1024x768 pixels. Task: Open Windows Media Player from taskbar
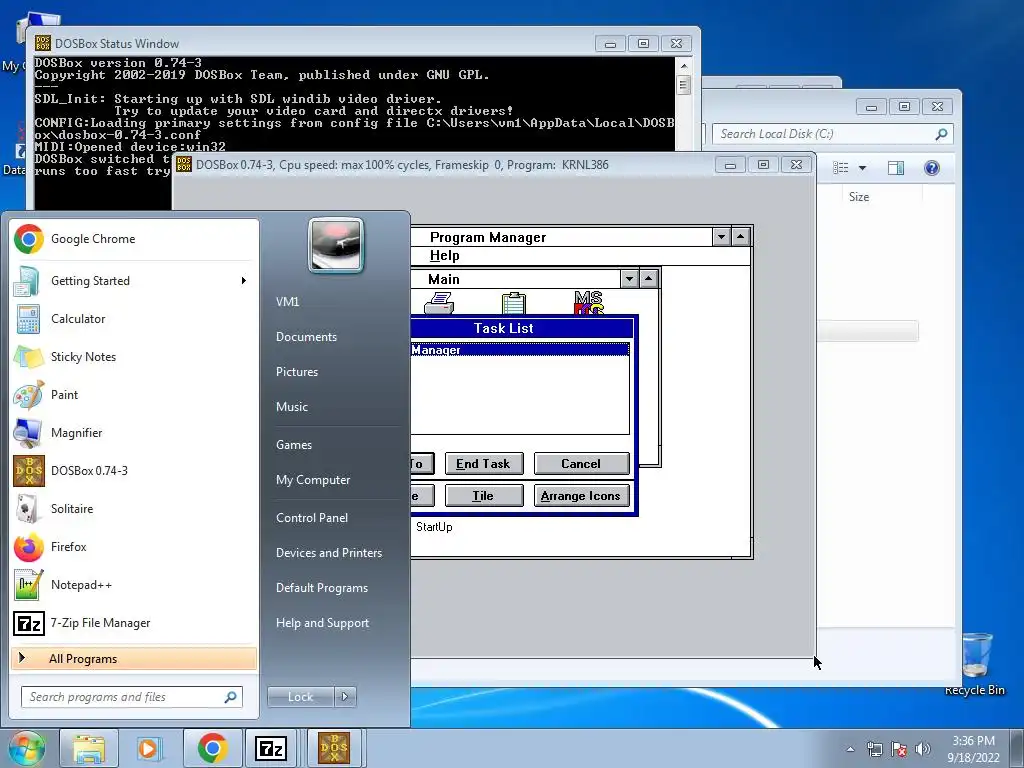[149, 748]
